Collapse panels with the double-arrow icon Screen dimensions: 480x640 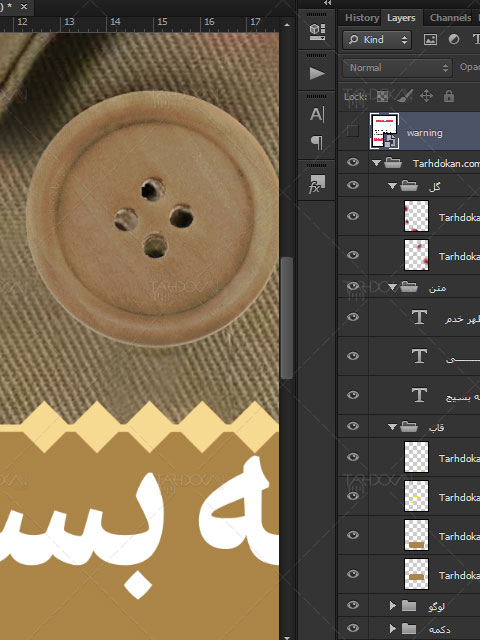[x=327, y=3]
